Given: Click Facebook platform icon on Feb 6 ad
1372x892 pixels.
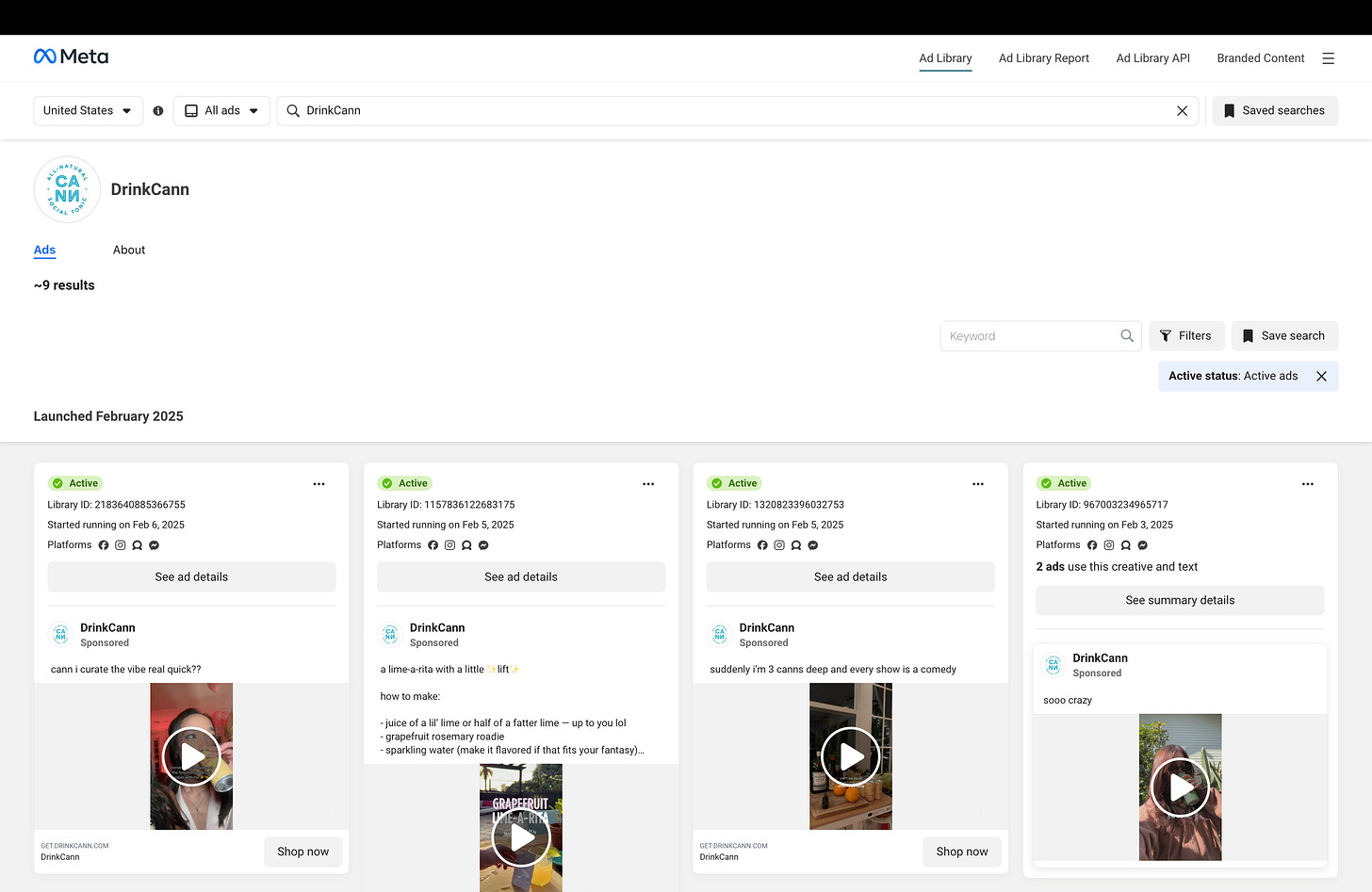Looking at the screenshot, I should click(104, 545).
